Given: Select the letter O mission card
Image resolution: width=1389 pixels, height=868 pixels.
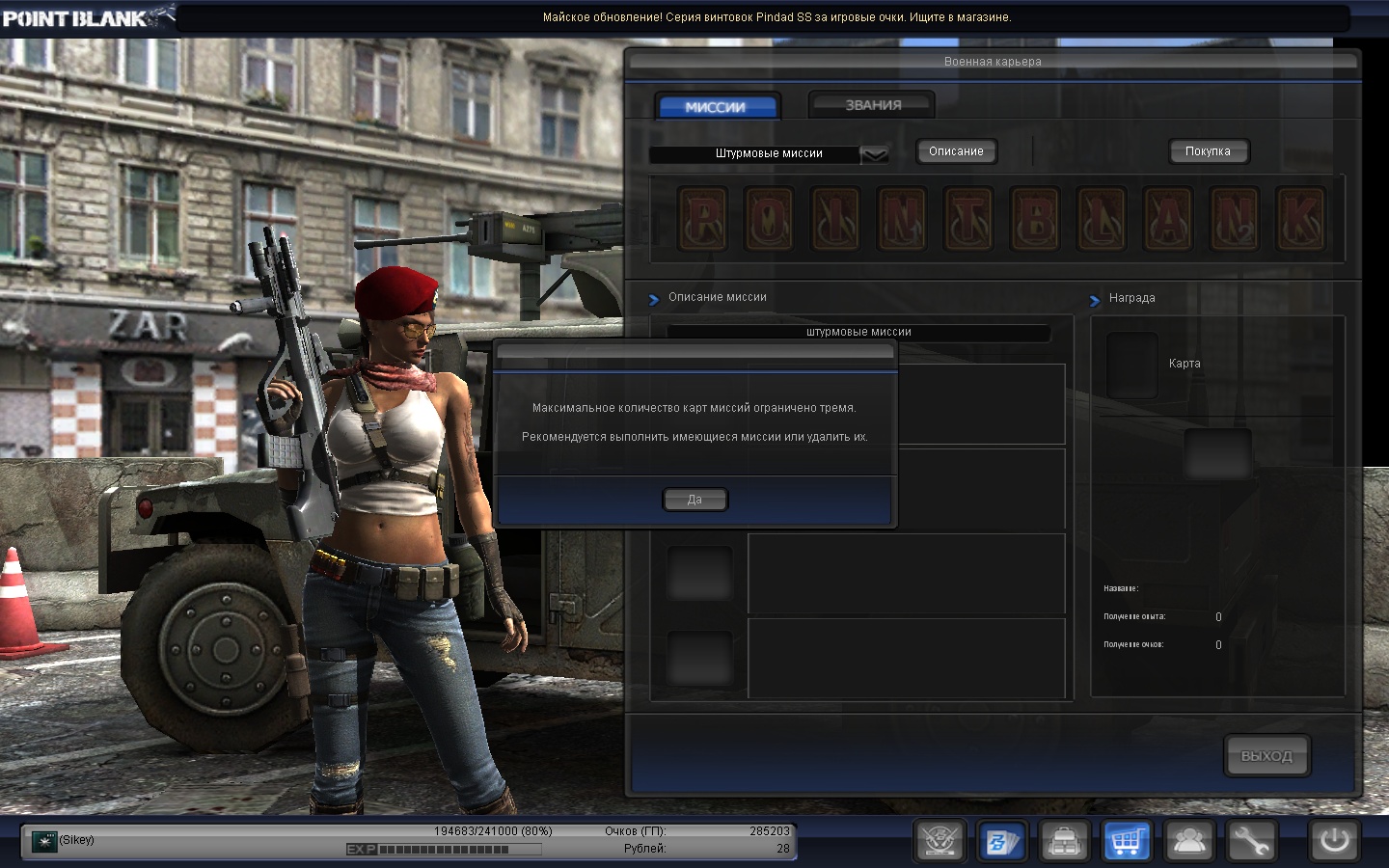Looking at the screenshot, I should coord(769,219).
